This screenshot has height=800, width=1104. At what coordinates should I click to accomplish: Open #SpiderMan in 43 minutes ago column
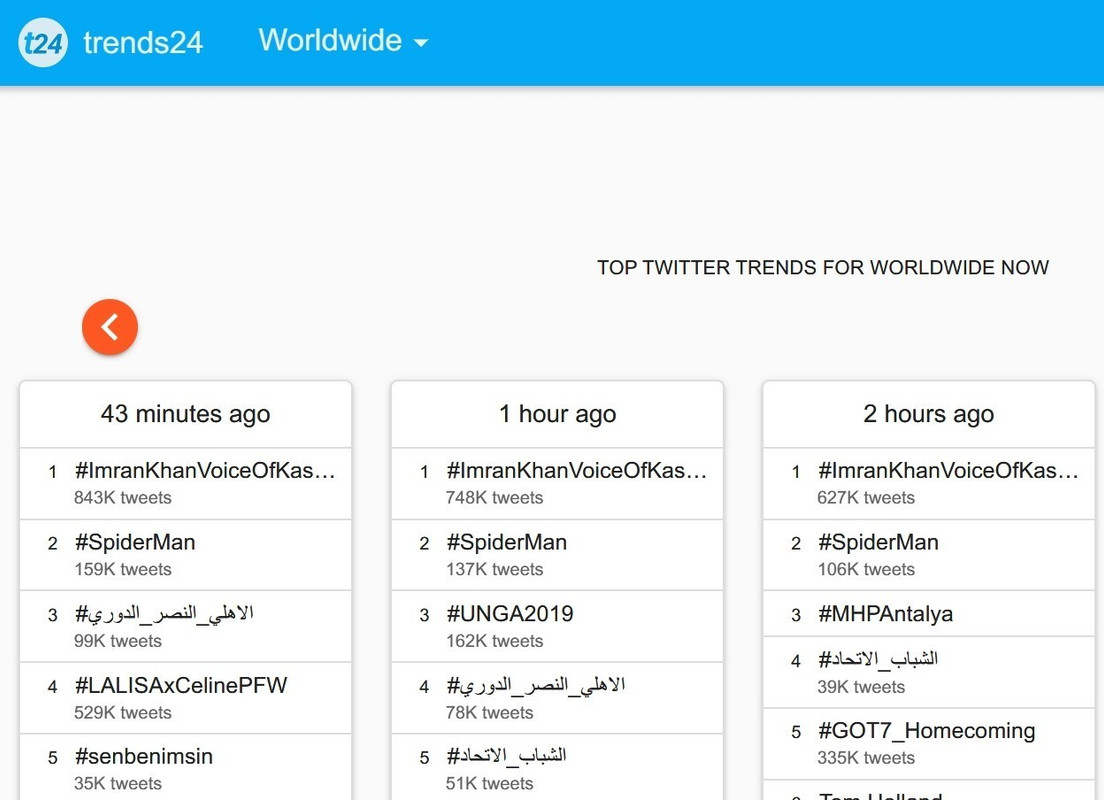coord(135,542)
